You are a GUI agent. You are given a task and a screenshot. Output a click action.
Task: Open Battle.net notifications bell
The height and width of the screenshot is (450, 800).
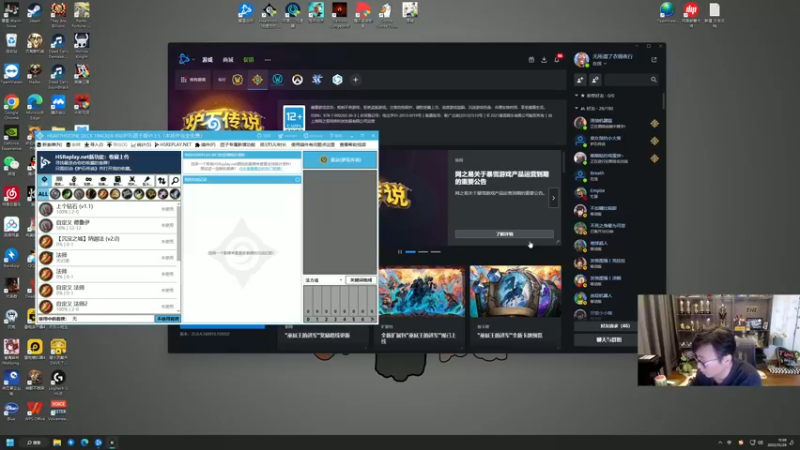[557, 59]
